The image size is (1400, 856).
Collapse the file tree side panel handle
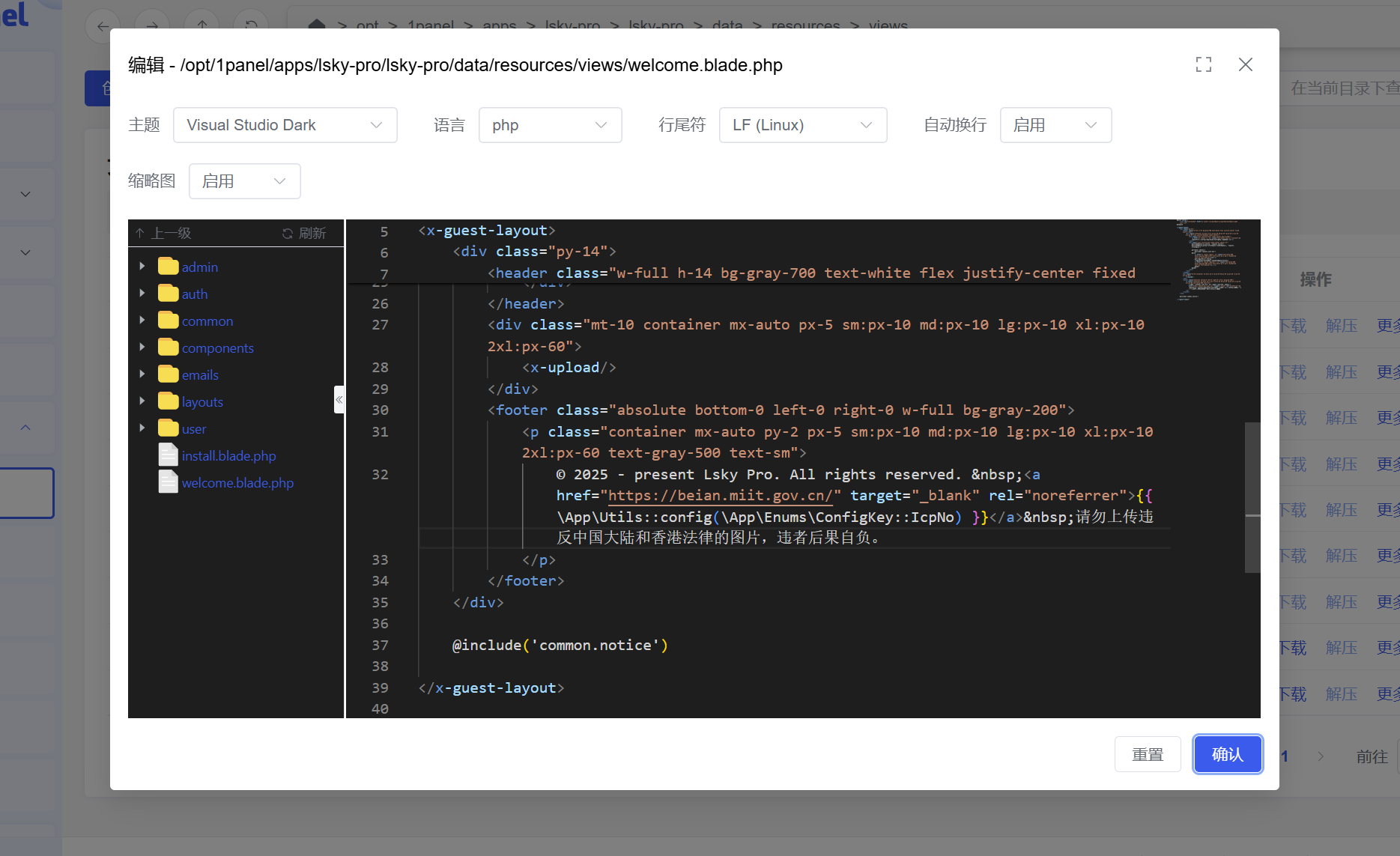[x=339, y=400]
